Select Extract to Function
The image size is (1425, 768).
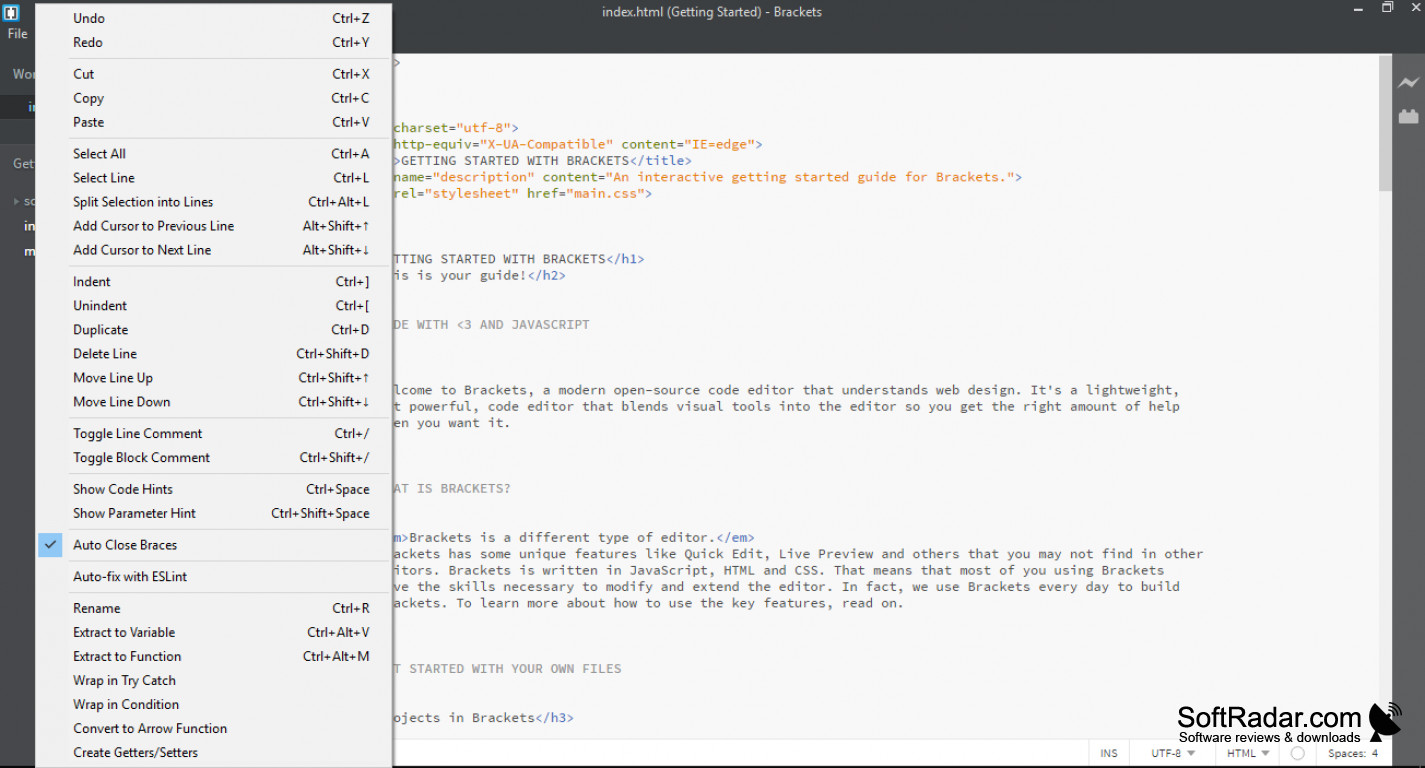[x=127, y=656]
